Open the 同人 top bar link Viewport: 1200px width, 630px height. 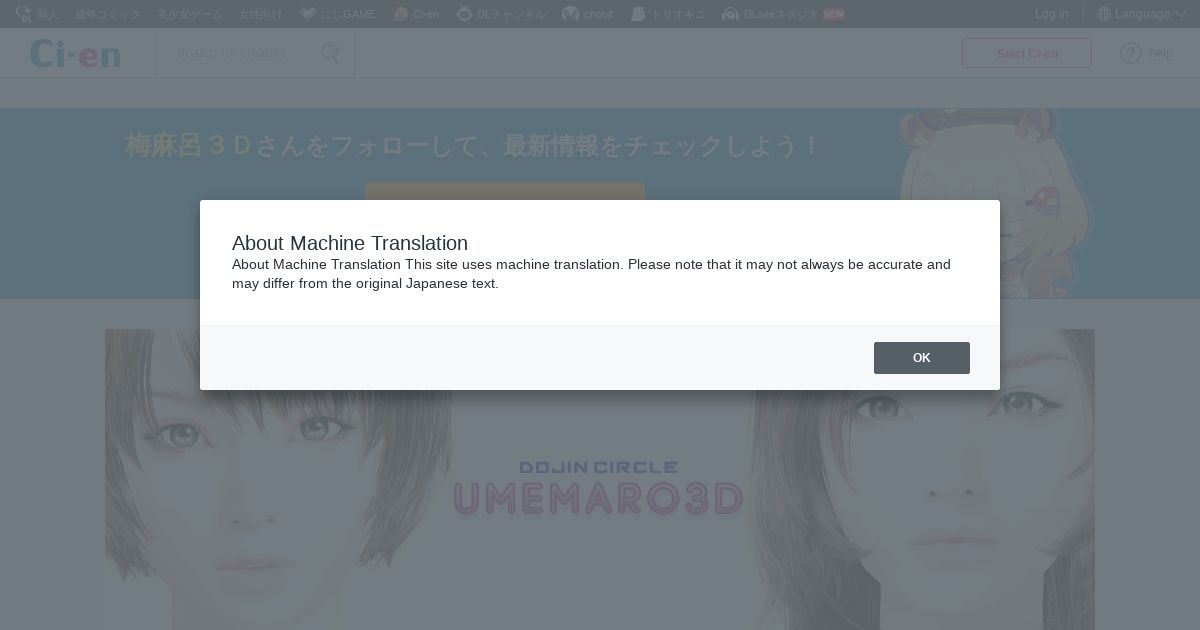tap(47, 14)
